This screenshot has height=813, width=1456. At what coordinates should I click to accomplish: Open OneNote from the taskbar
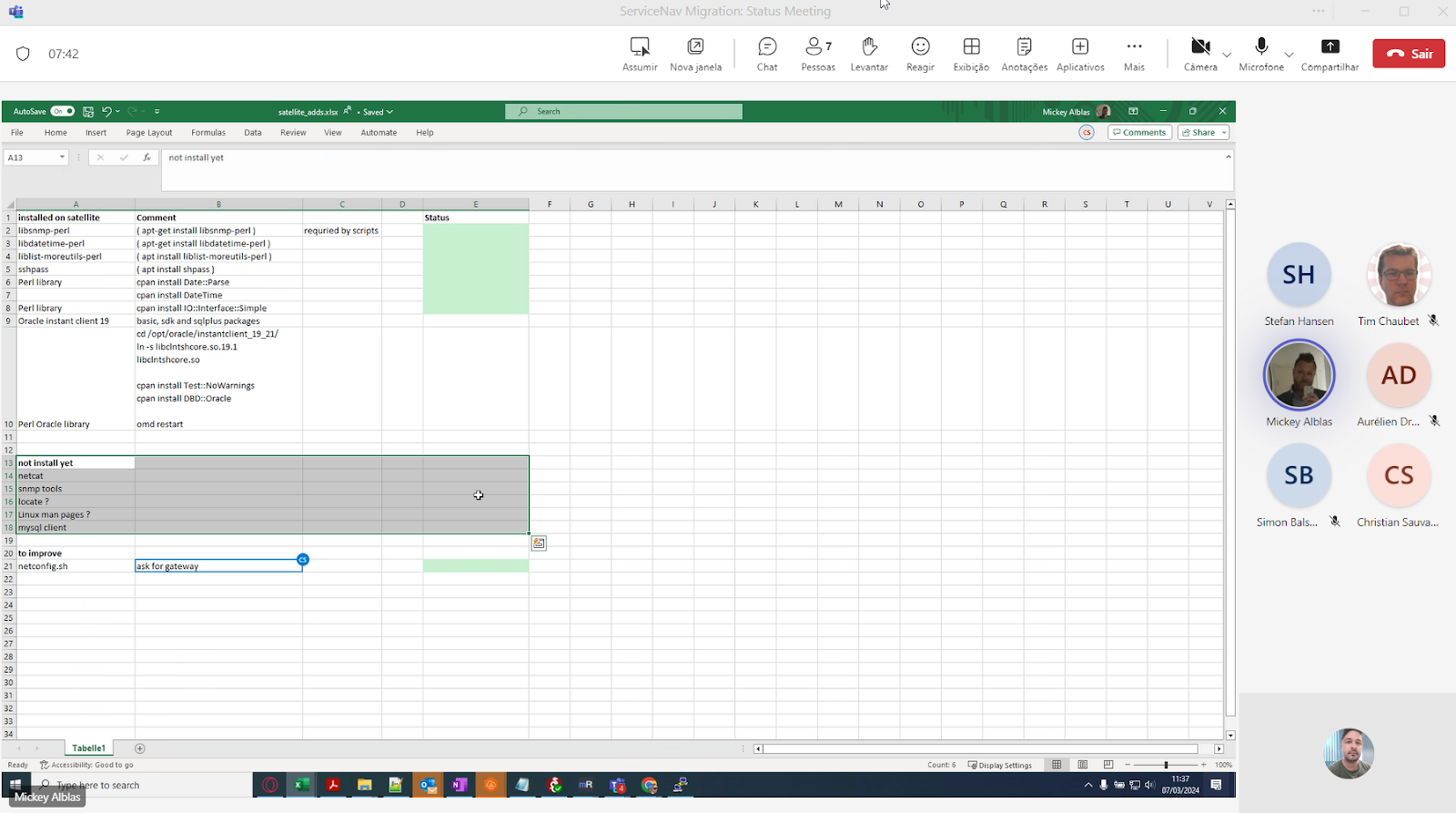coord(460,785)
